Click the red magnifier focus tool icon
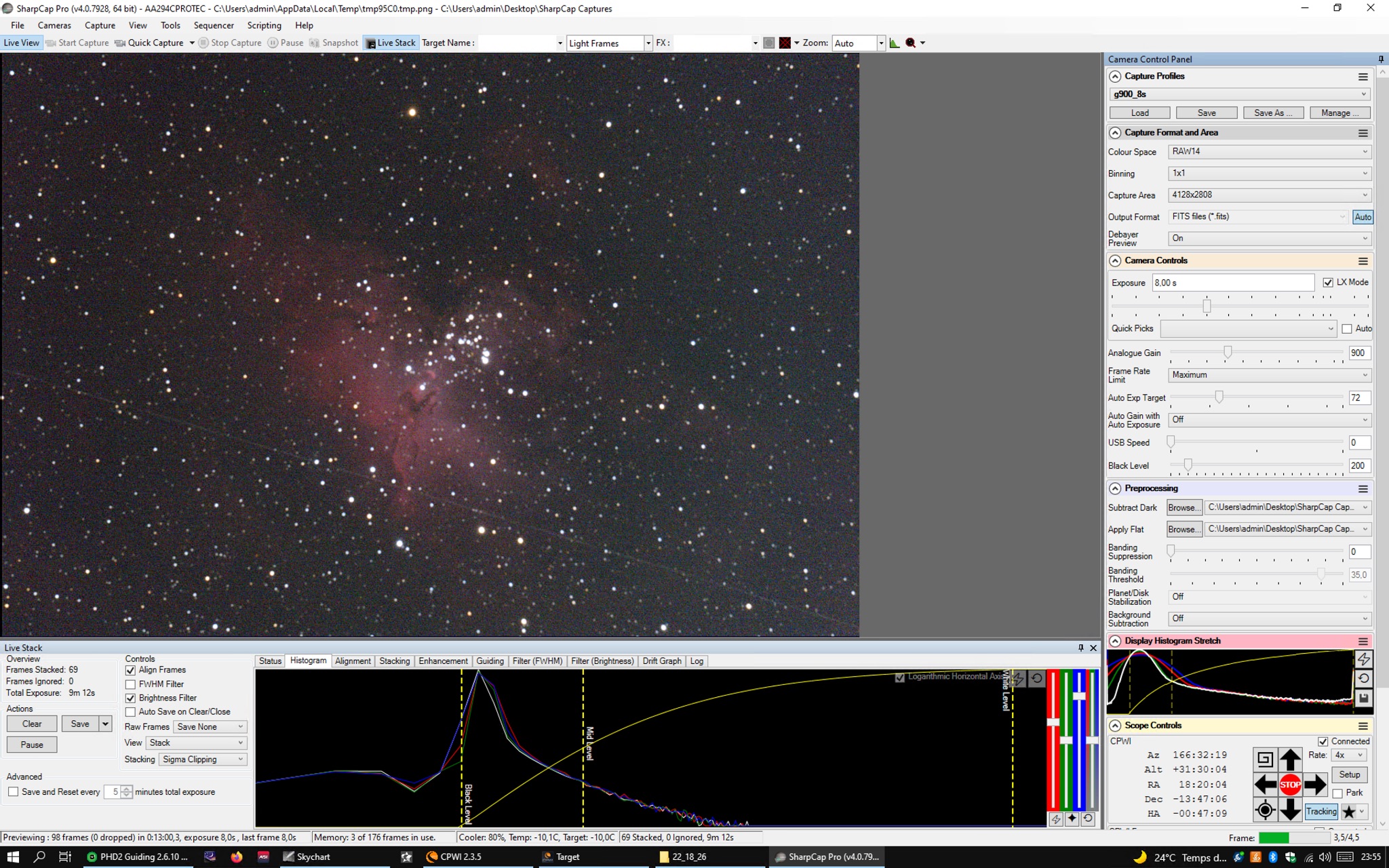1389x868 pixels. pyautogui.click(x=911, y=43)
